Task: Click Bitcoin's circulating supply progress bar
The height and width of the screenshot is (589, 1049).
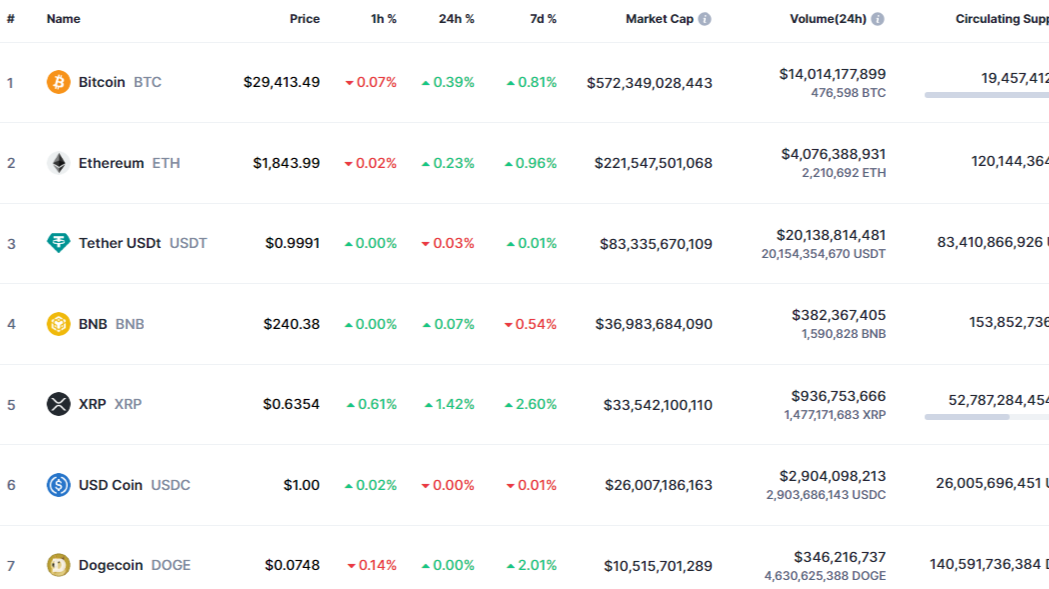Action: (984, 95)
